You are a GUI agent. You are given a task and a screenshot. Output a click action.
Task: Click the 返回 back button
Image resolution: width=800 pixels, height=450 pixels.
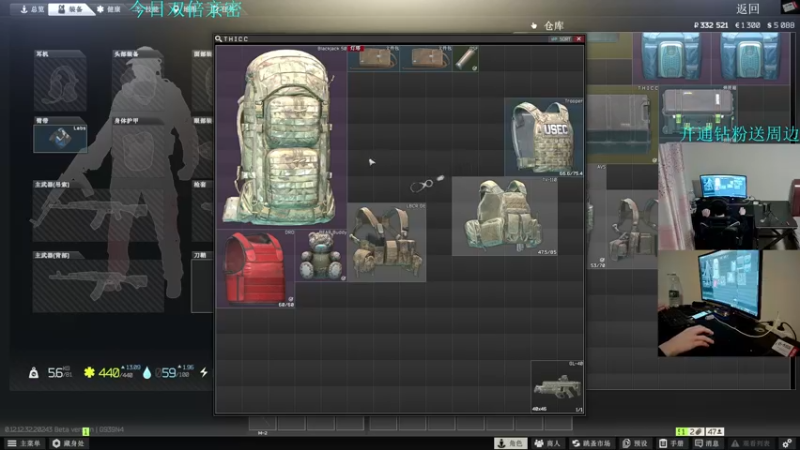(x=748, y=9)
